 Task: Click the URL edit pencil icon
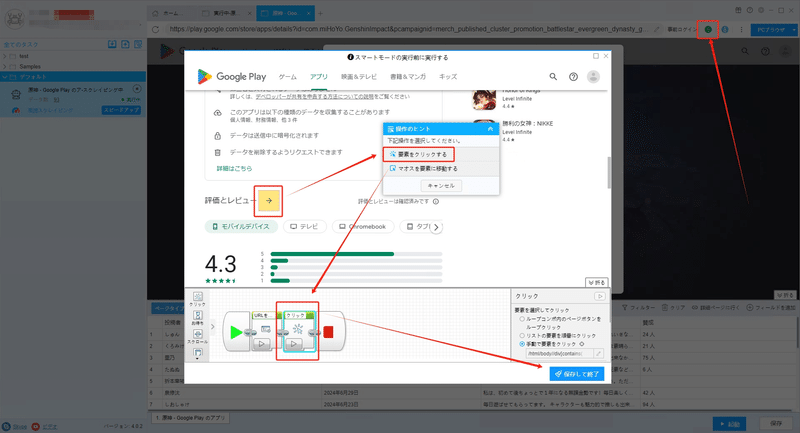click(x=657, y=30)
